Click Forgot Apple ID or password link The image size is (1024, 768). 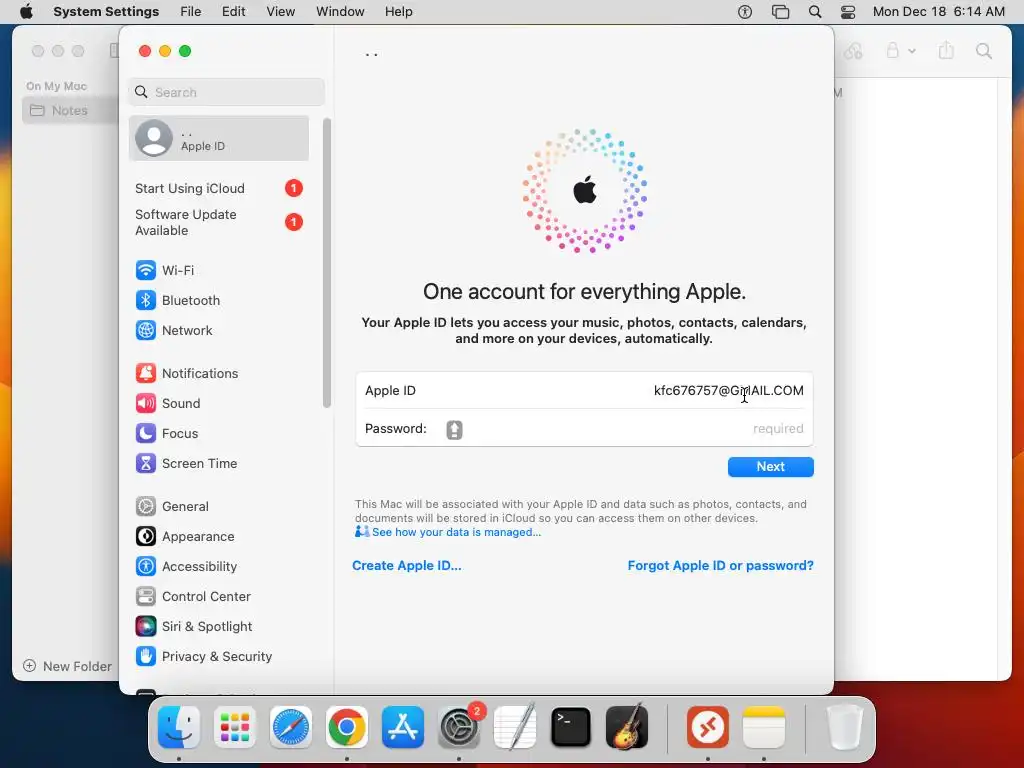click(x=720, y=566)
